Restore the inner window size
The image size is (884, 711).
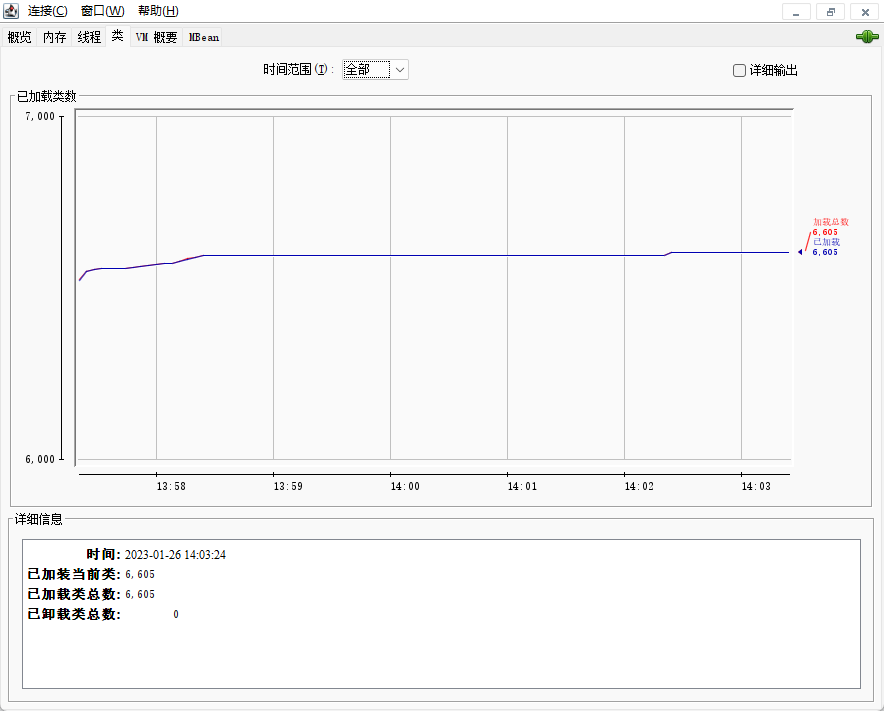[x=830, y=12]
